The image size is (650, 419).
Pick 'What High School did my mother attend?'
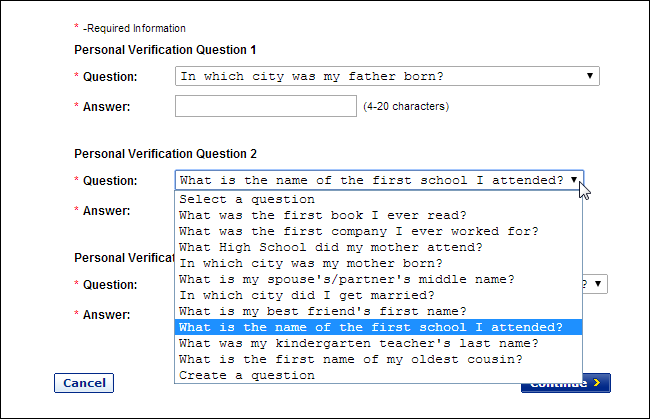[x=330, y=247]
